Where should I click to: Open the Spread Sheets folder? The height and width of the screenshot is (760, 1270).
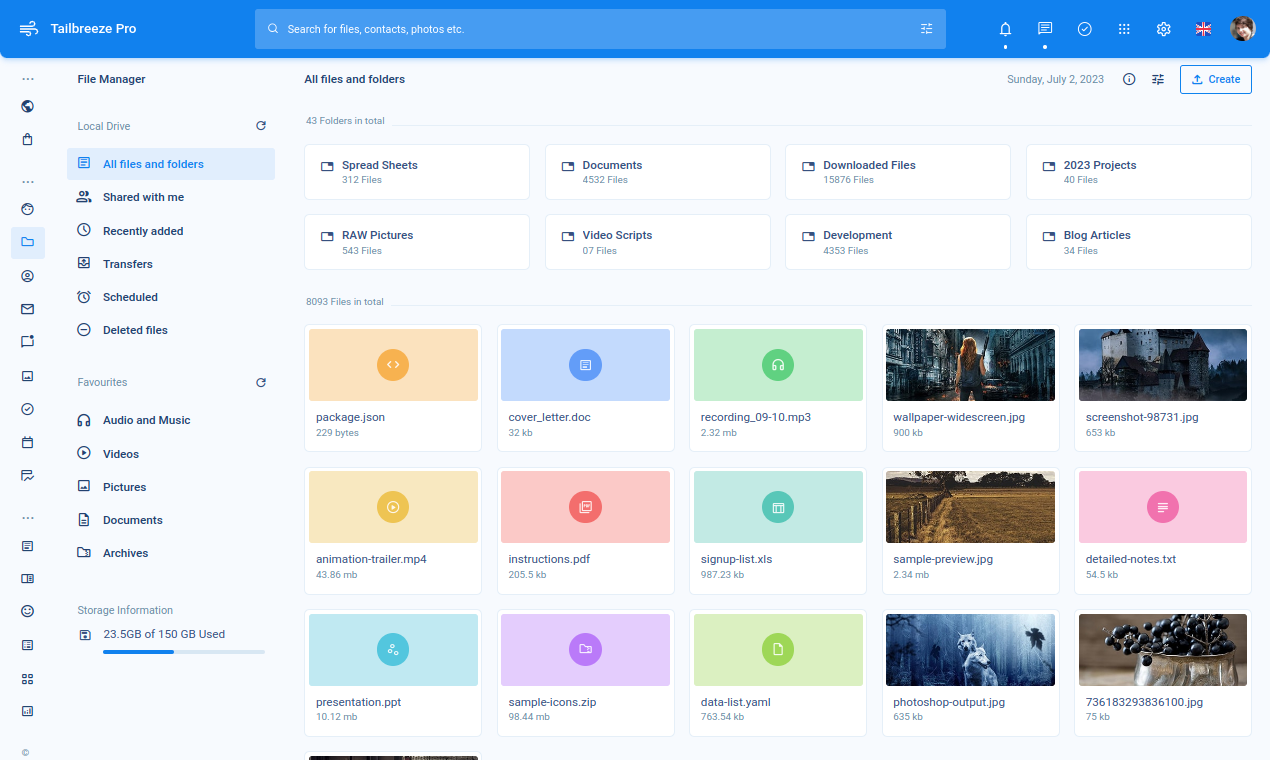click(417, 172)
